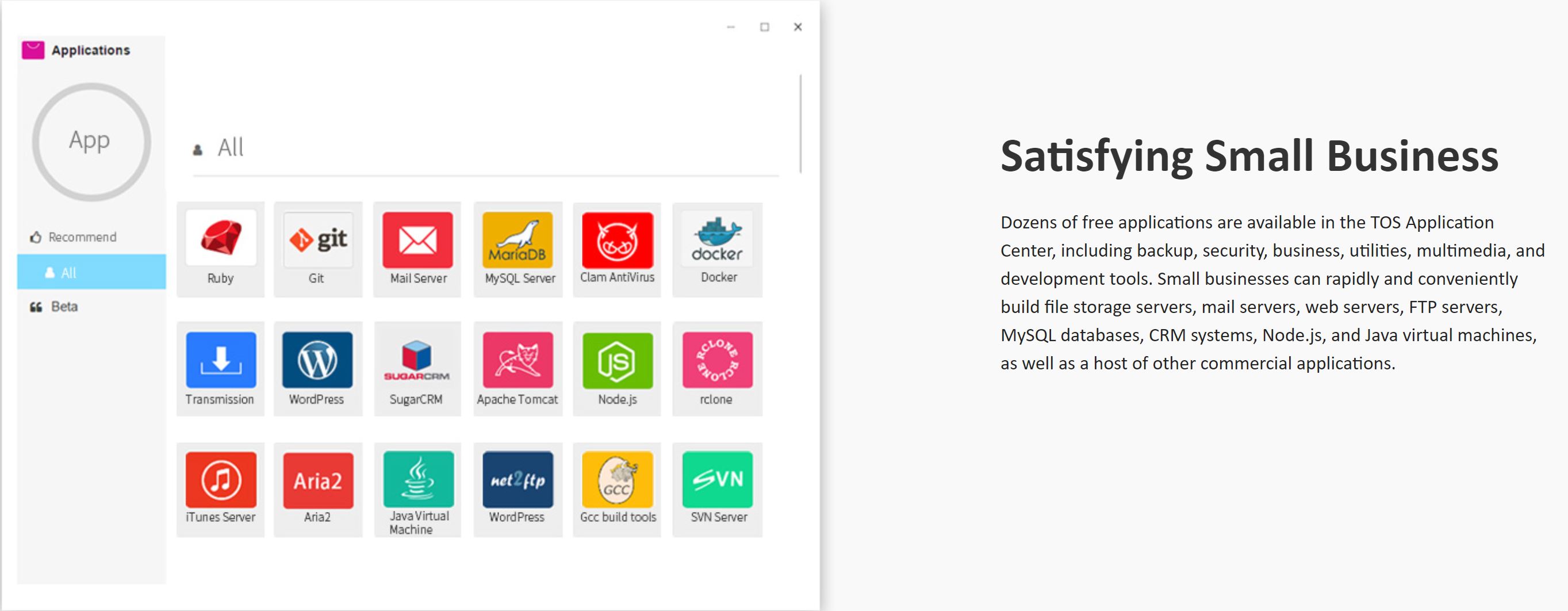
Task: Open Java Virtual Machine app
Action: pyautogui.click(x=417, y=480)
